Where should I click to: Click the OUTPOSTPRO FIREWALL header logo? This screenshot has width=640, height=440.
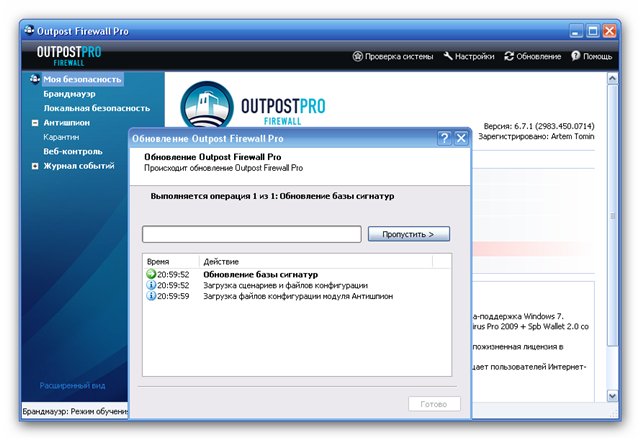69,56
